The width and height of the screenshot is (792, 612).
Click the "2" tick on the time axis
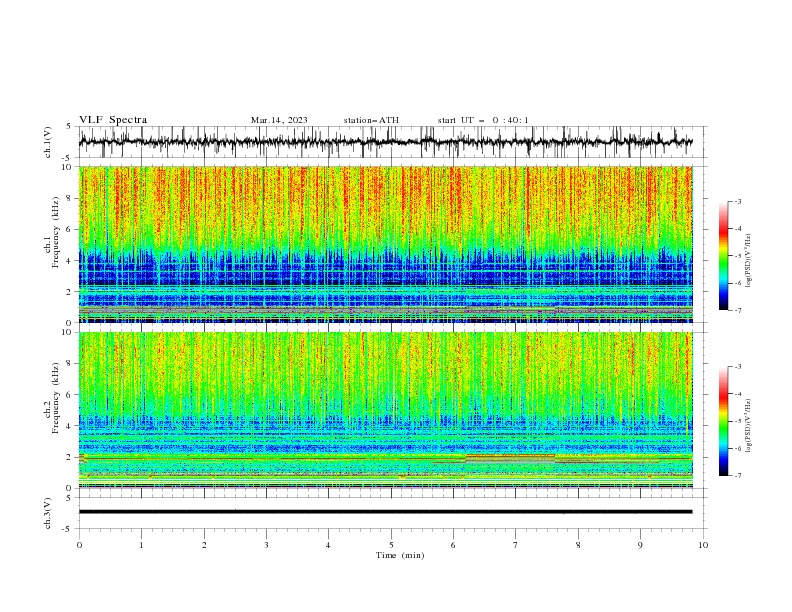point(204,545)
